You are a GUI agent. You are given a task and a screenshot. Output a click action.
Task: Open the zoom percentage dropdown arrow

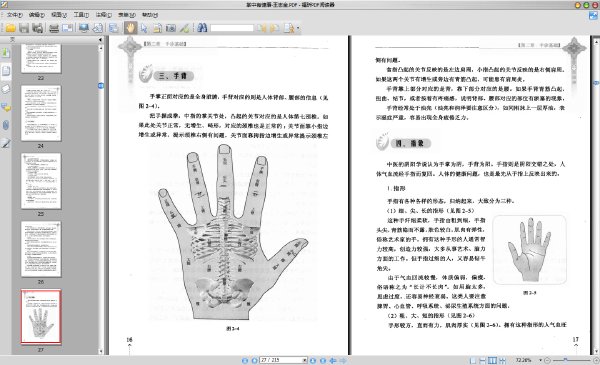[540, 360]
